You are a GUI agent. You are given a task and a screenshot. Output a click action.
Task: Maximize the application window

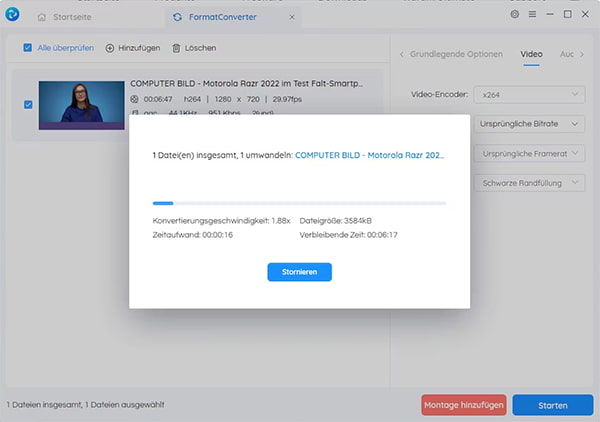coord(567,14)
